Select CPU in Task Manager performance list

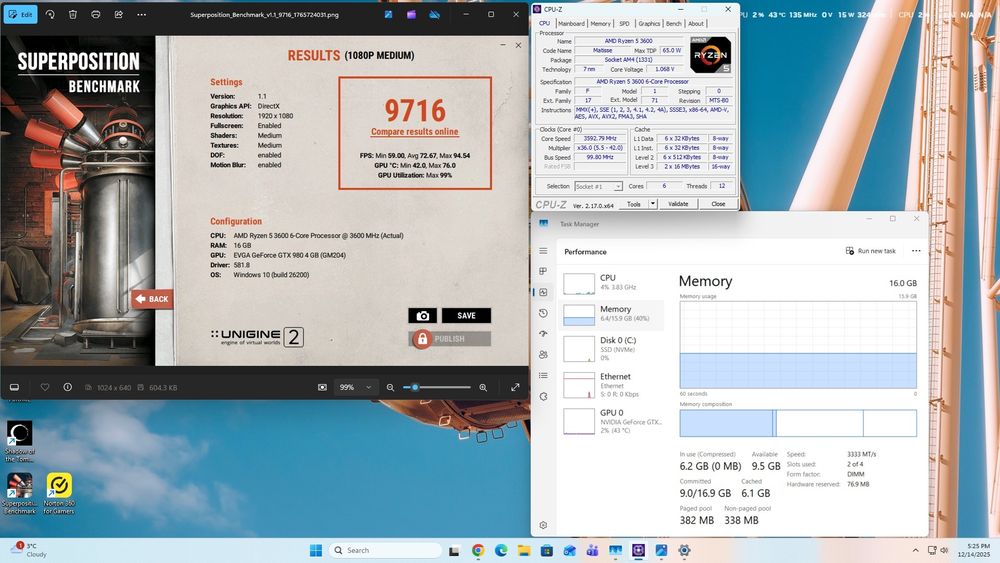pyautogui.click(x=612, y=282)
